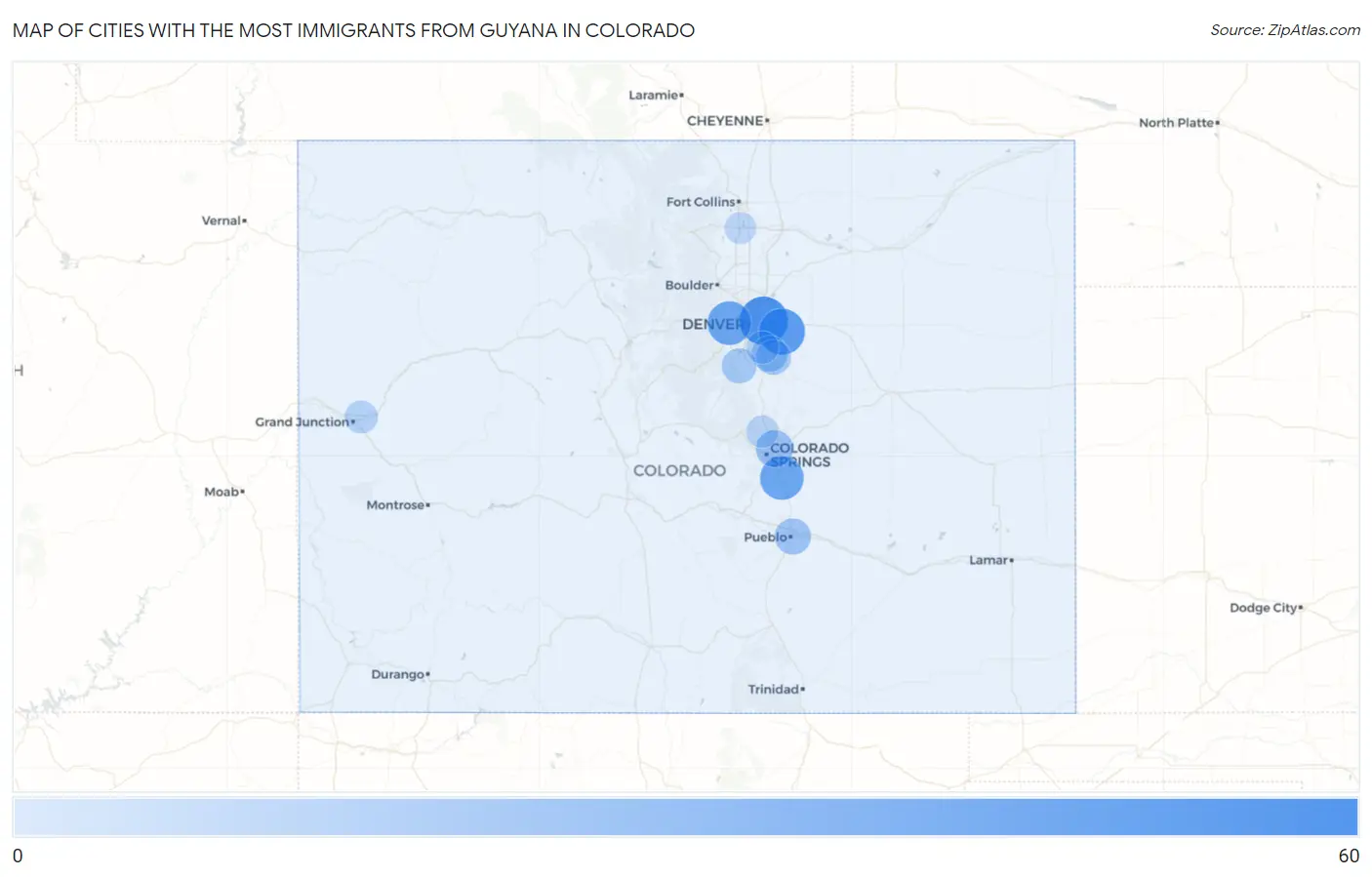This screenshot has width=1372, height=877.
Task: Click the legend minimum value 0
Action: click(x=18, y=856)
